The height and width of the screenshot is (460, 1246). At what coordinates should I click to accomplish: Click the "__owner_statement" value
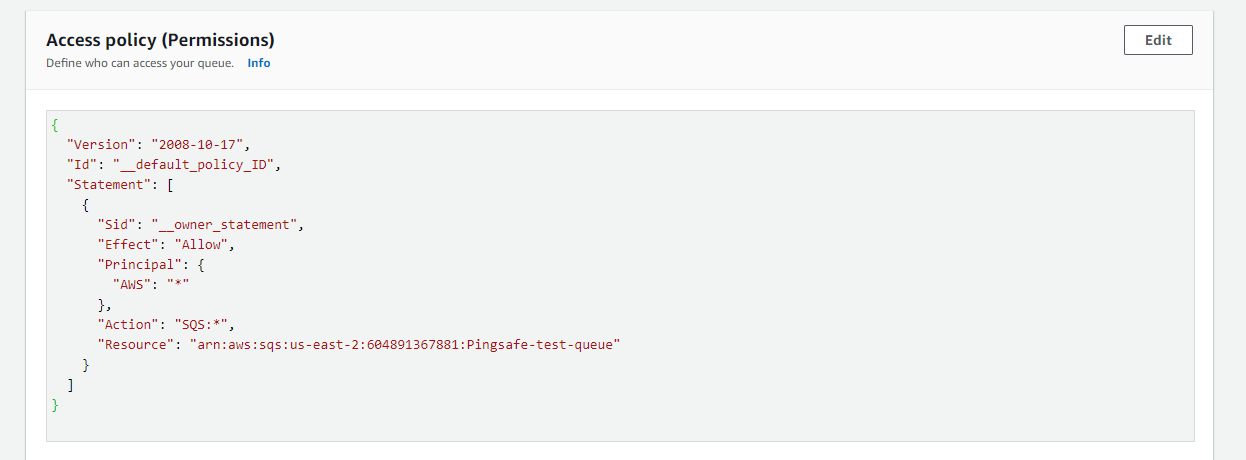226,225
